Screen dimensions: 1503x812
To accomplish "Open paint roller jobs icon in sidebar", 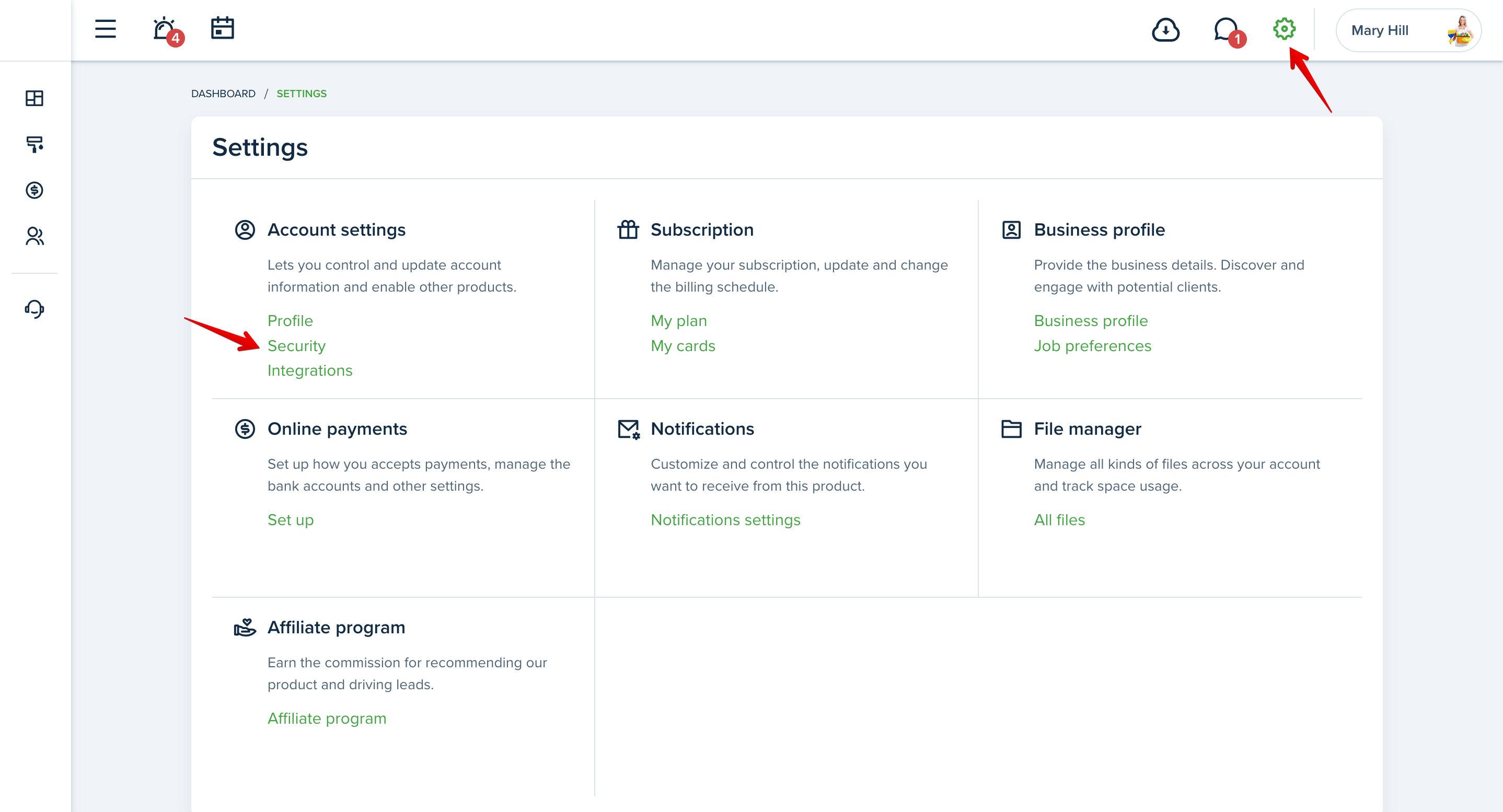I will (x=34, y=144).
